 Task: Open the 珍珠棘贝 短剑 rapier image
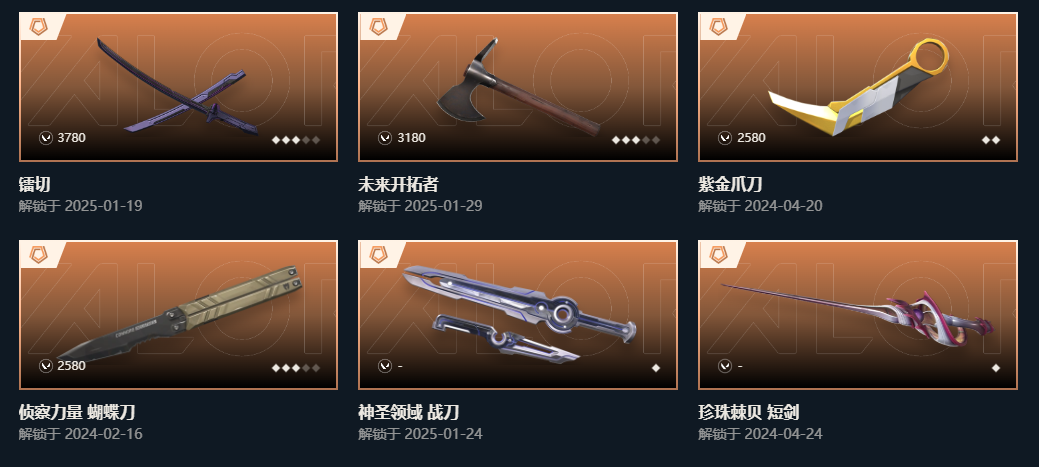coord(858,315)
